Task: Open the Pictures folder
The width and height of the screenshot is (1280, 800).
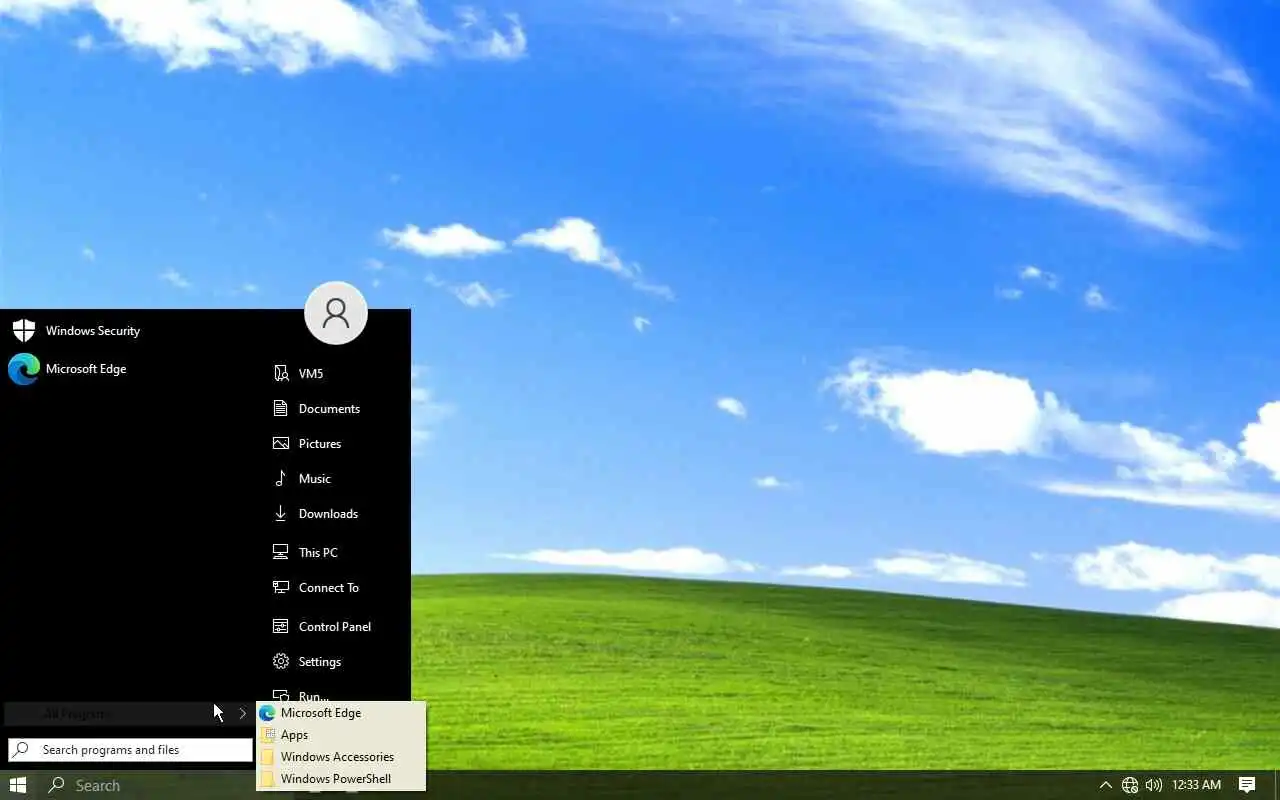Action: pos(335,444)
